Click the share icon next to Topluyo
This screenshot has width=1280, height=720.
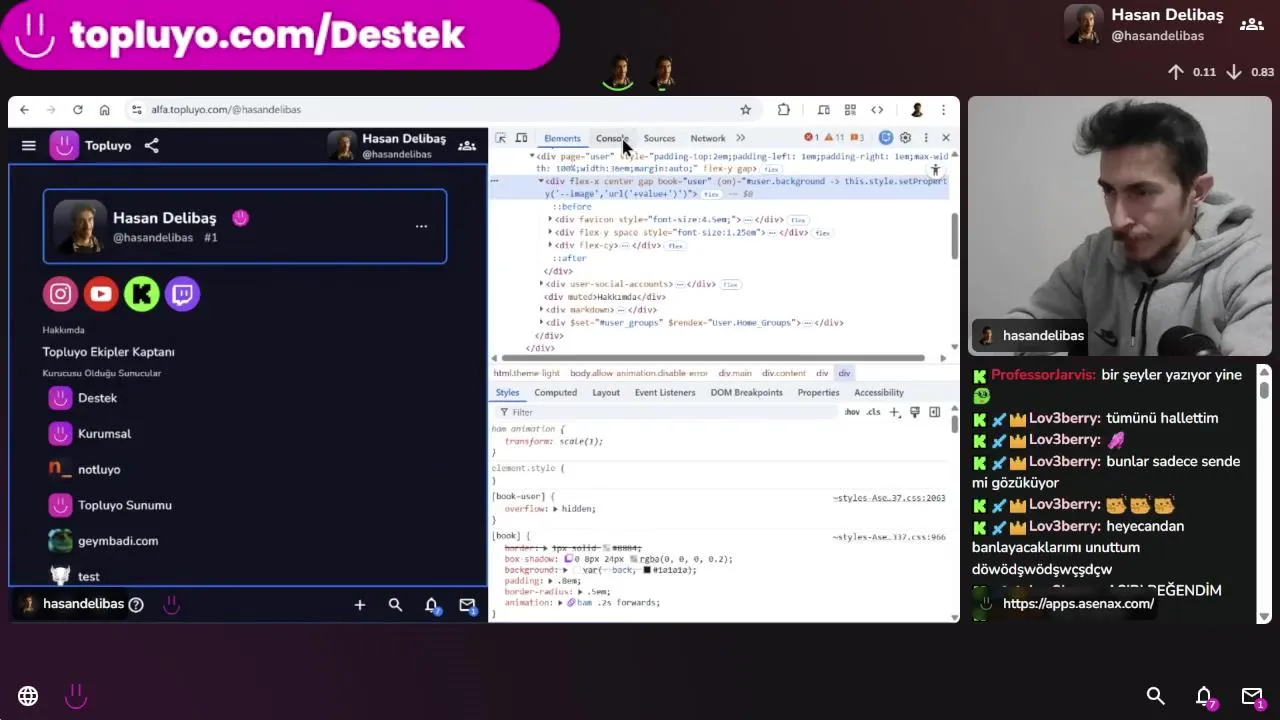tap(151, 146)
